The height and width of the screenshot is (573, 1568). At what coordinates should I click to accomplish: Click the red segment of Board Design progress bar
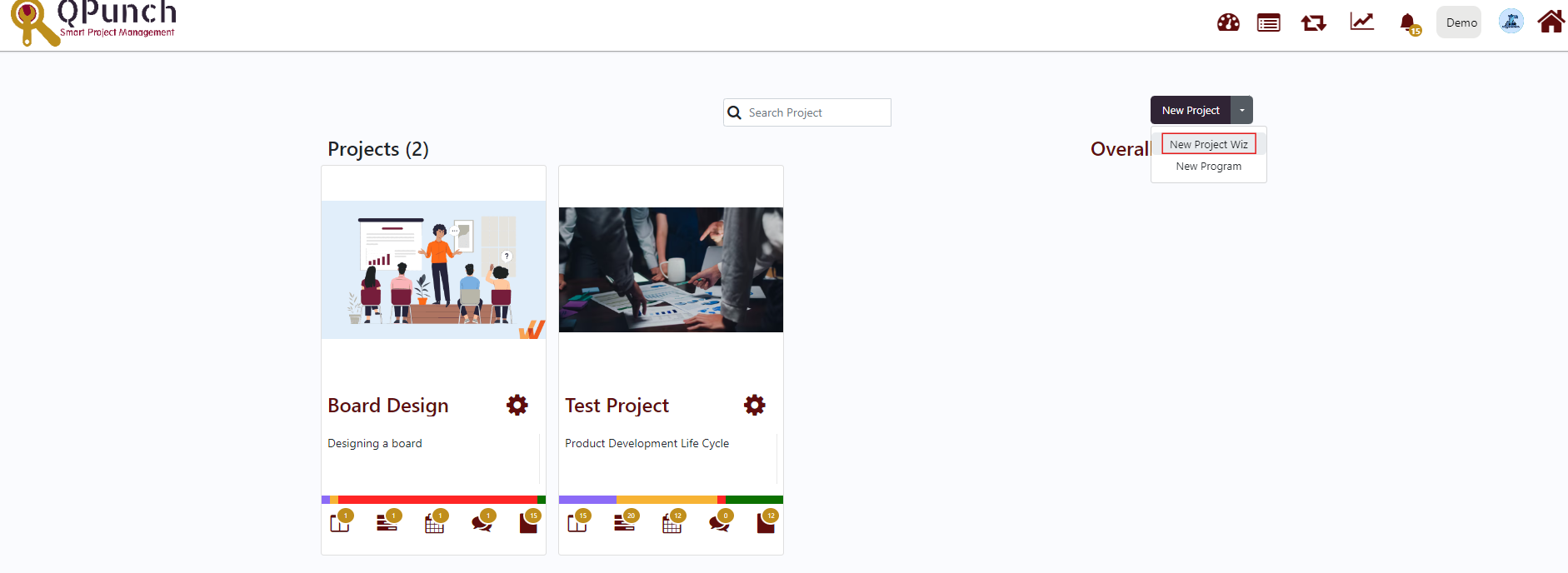coord(437,500)
